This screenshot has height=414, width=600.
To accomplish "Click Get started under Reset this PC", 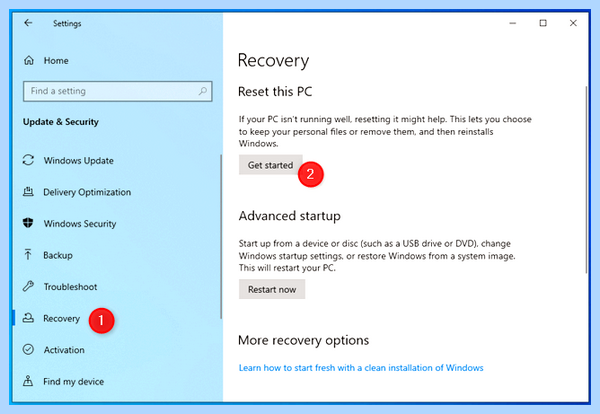I will pyautogui.click(x=271, y=165).
